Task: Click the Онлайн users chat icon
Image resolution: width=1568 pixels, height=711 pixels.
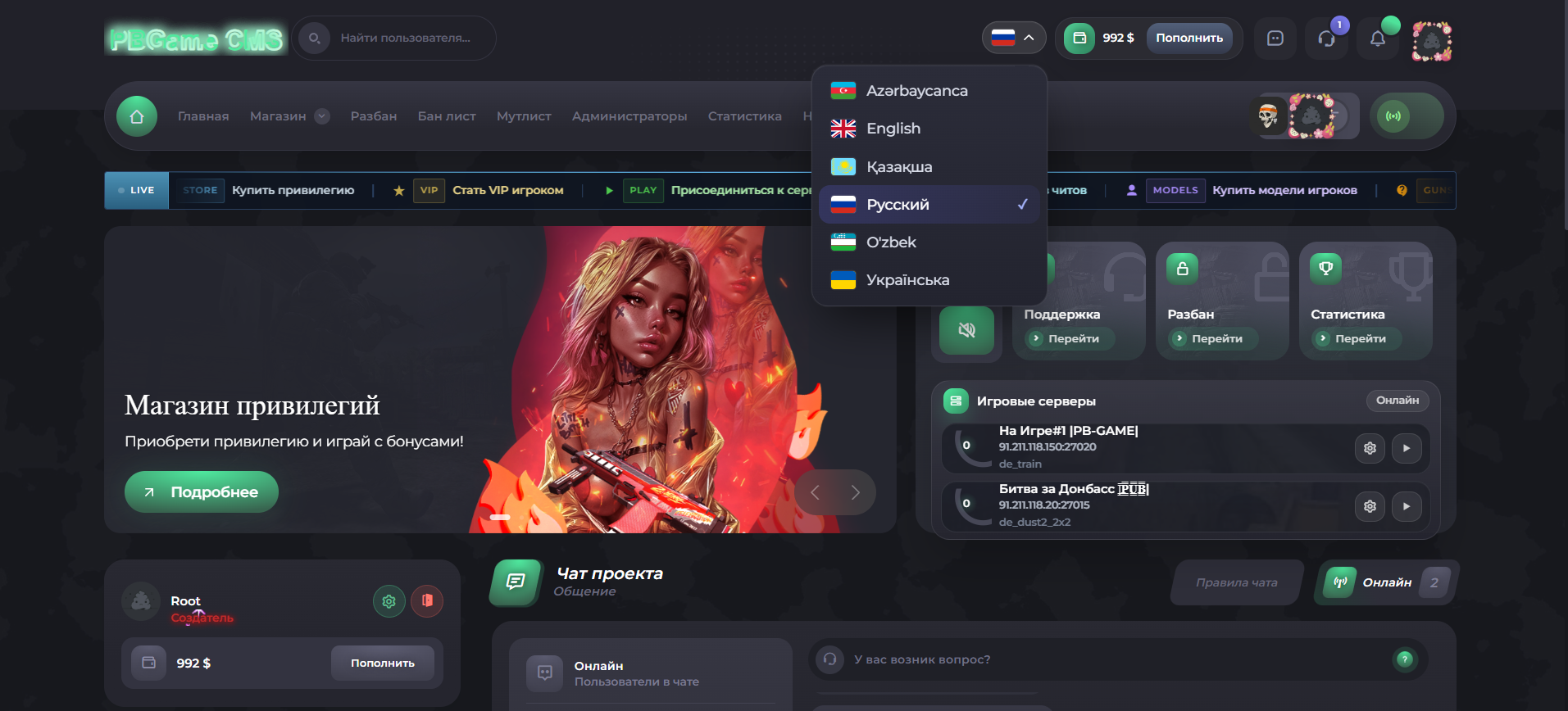Action: tap(544, 673)
